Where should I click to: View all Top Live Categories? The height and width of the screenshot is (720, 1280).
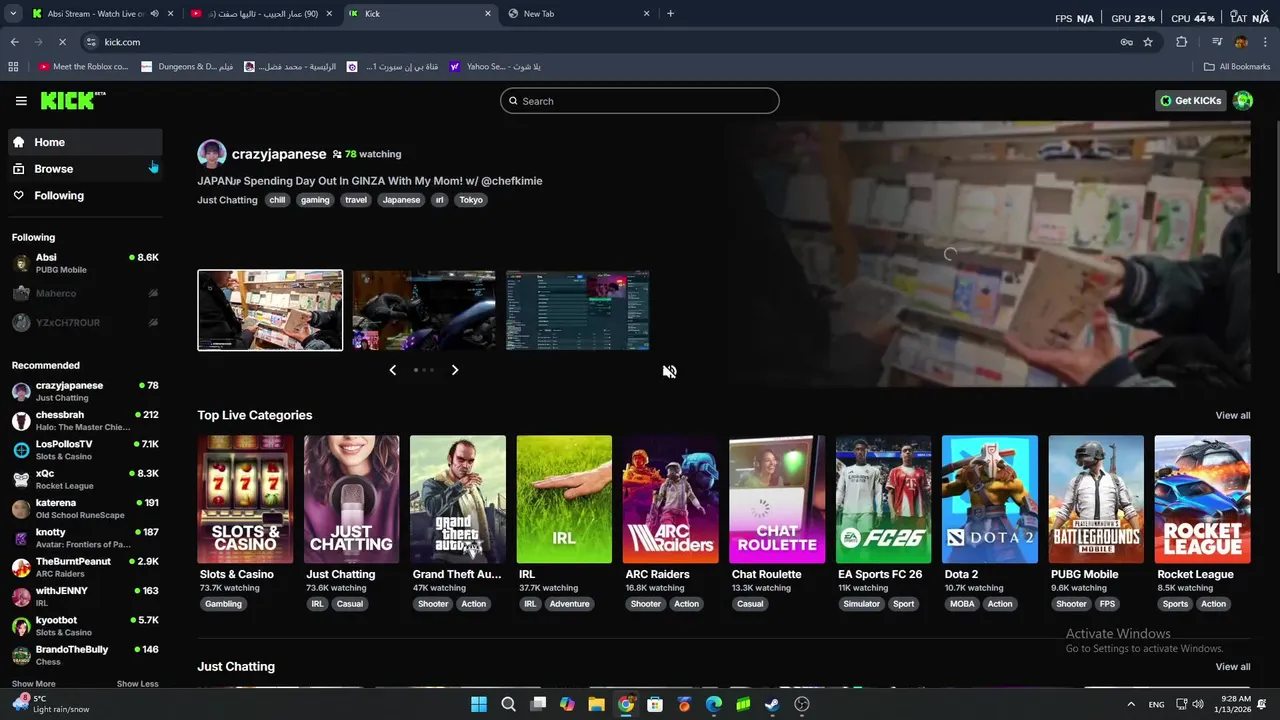click(1233, 415)
